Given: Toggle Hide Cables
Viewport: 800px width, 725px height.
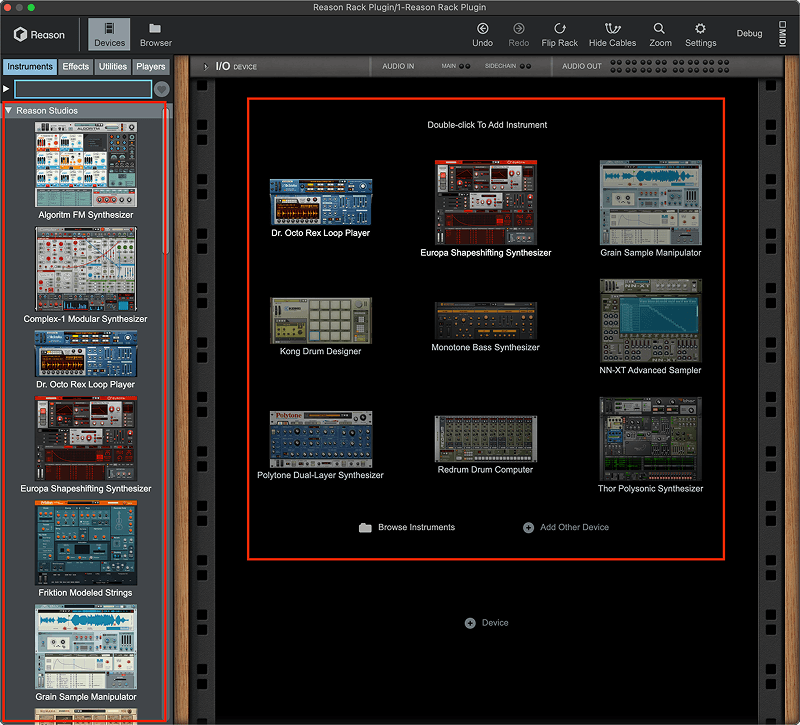Looking at the screenshot, I should point(612,35).
